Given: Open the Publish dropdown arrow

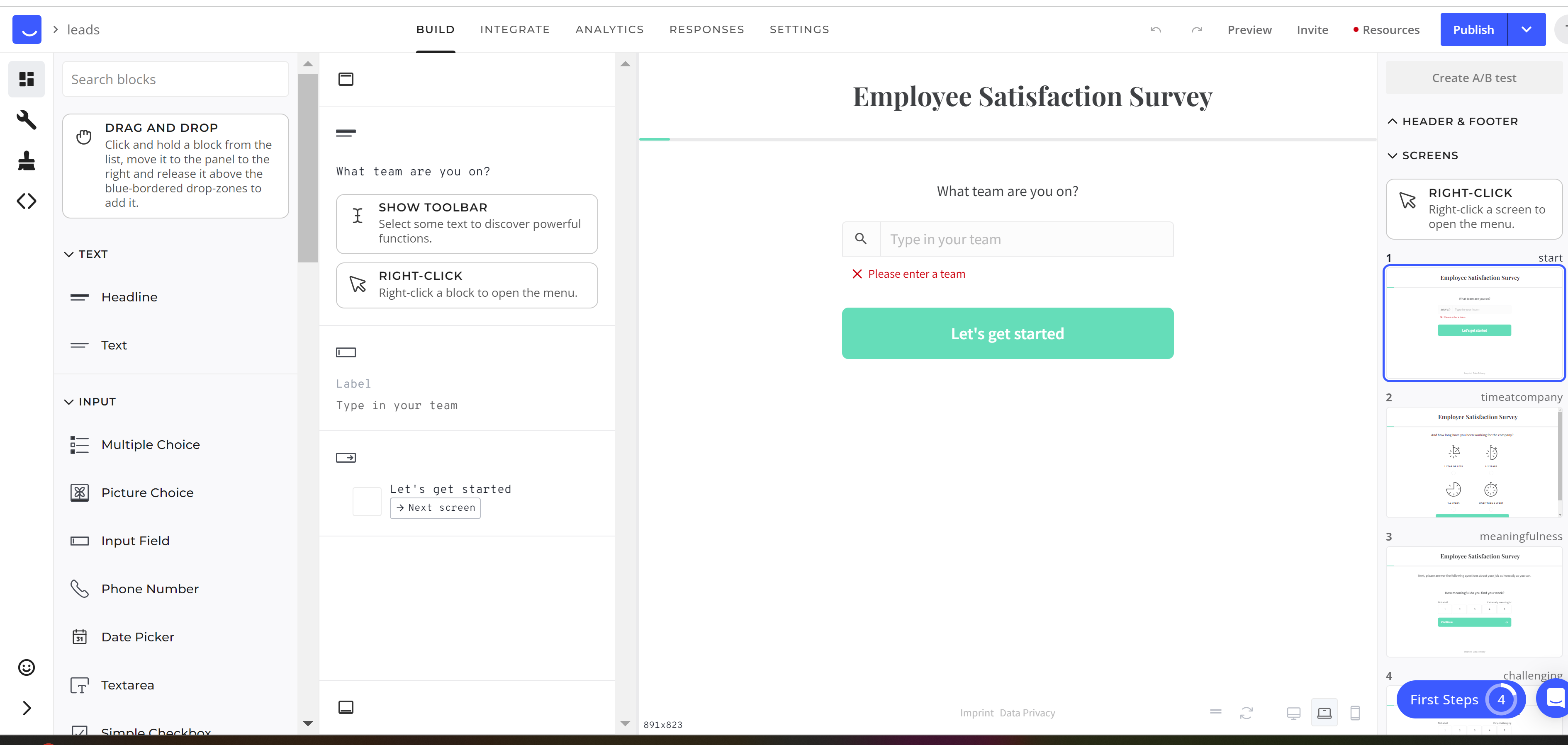Looking at the screenshot, I should (x=1526, y=30).
